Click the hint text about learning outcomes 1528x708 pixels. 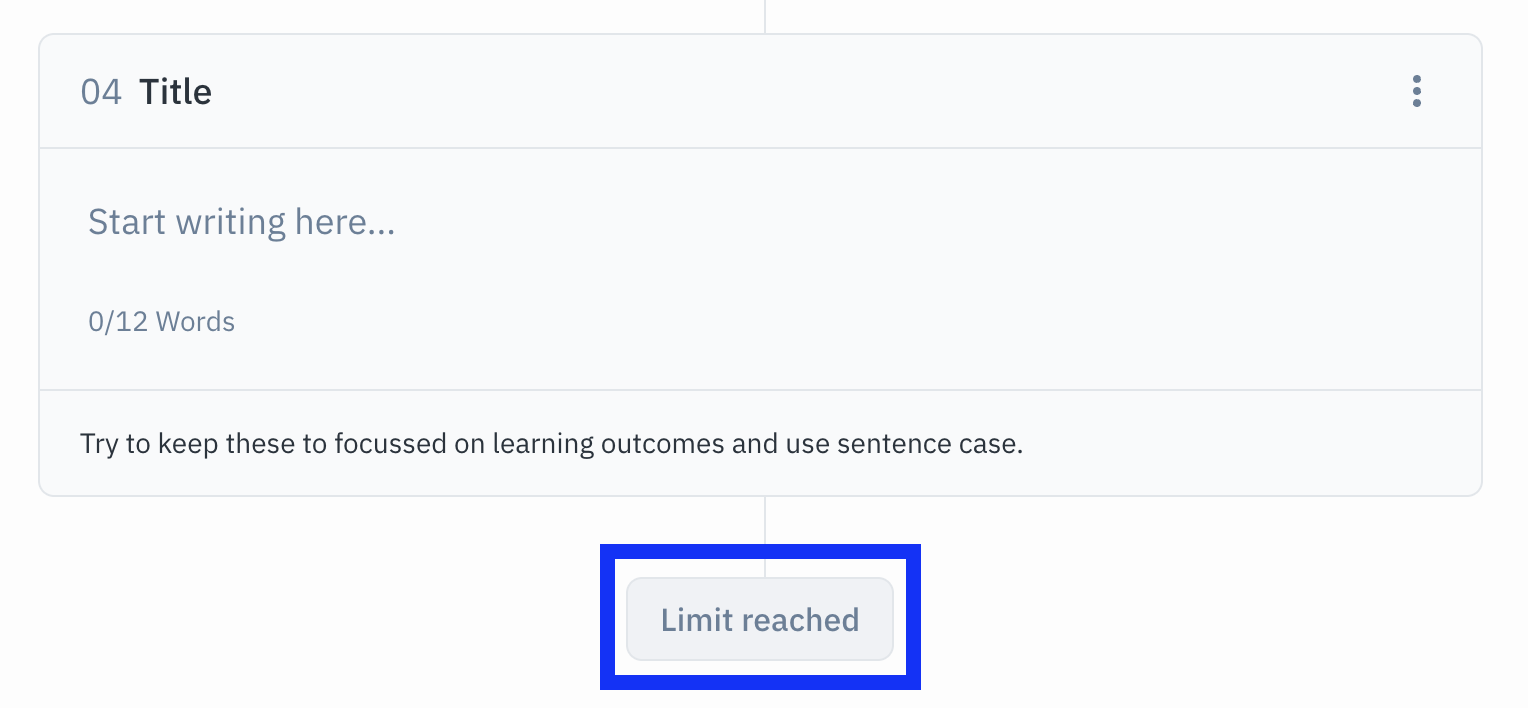[x=551, y=443]
